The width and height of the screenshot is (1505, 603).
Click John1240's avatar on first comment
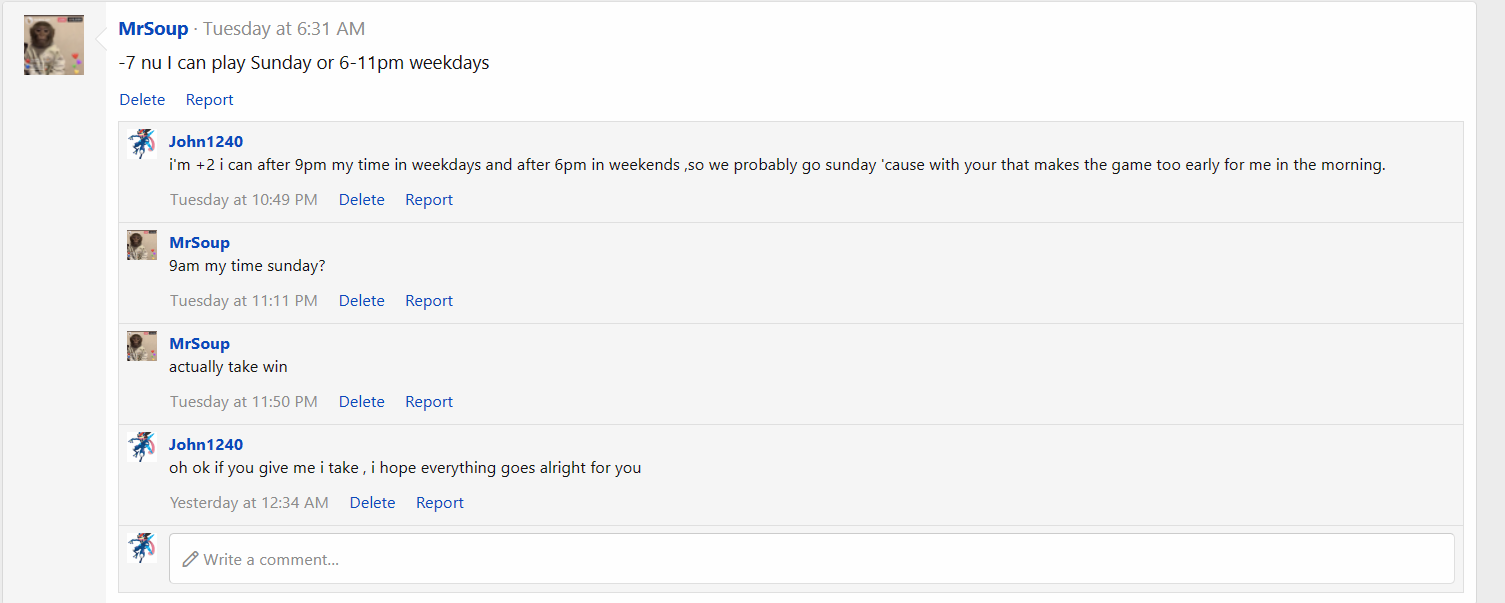[142, 144]
